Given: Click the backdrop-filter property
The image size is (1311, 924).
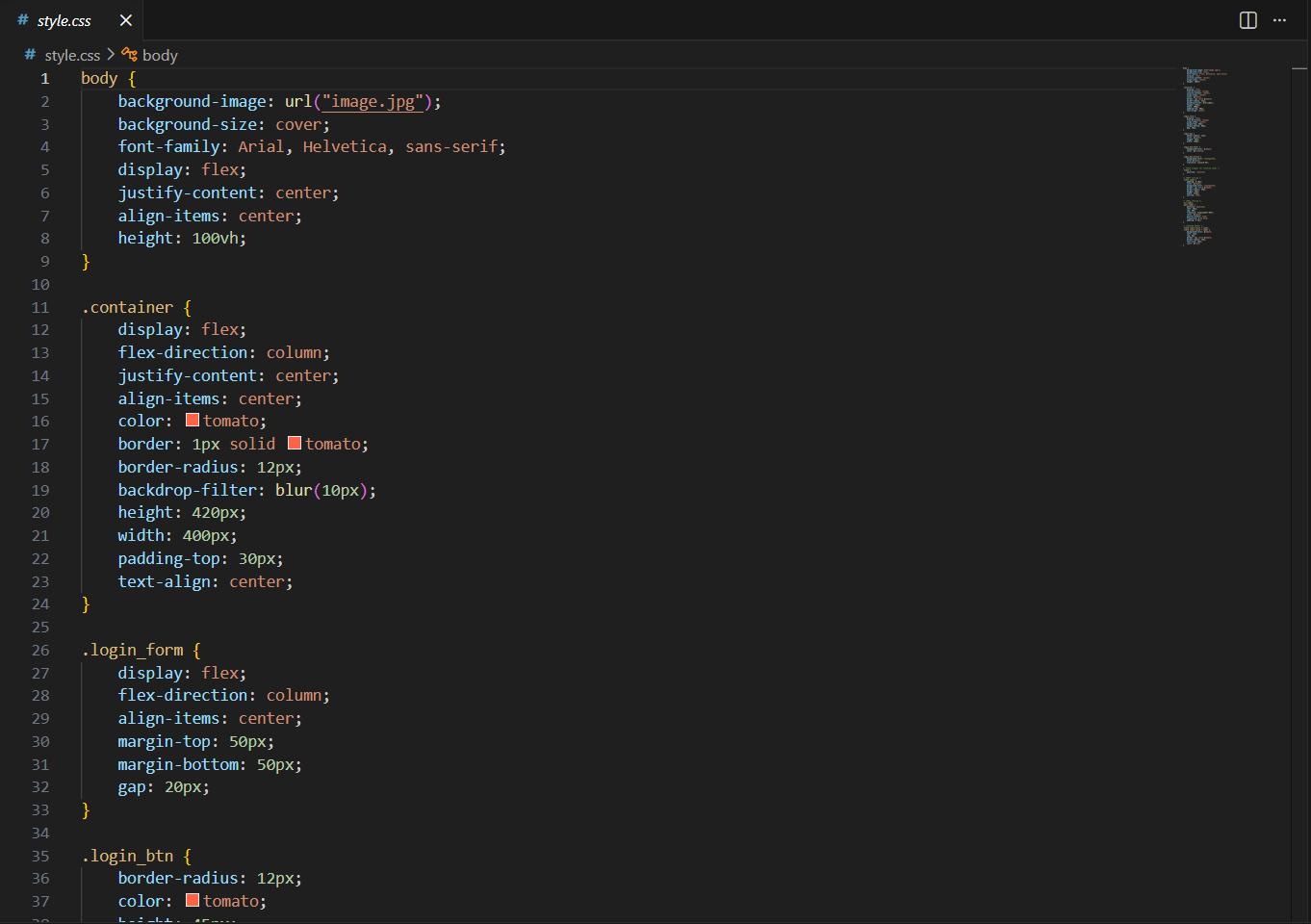Looking at the screenshot, I should (x=188, y=491).
